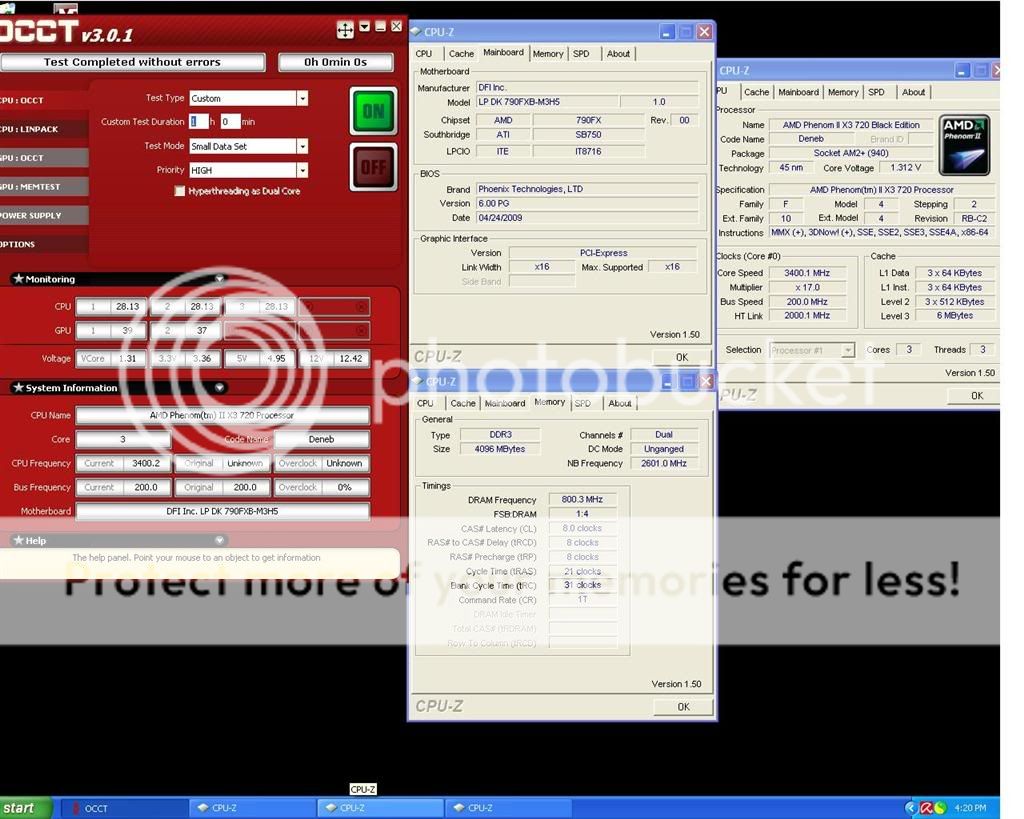The height and width of the screenshot is (819, 1024).
Task: Open the Test Mode dropdown showing Small Data Set
Action: [302, 146]
